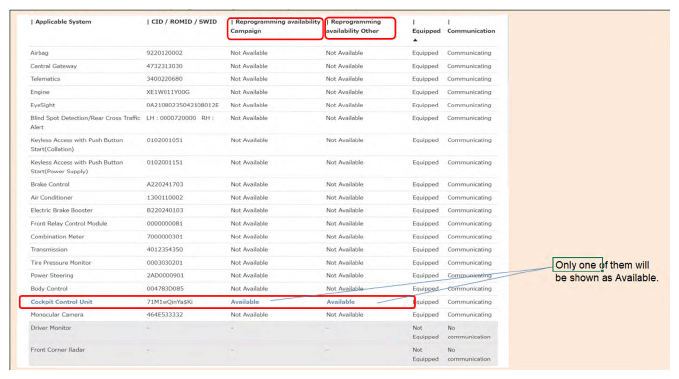679x379 pixels.
Task: Click Not Equipped status for Driver Monitor
Action: (425, 332)
